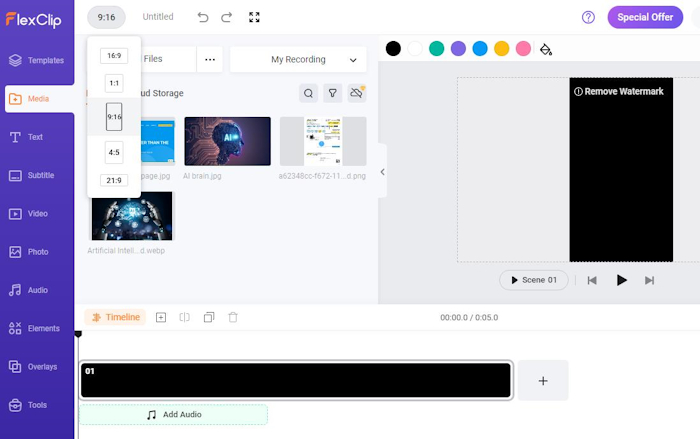Screen dimensions: 700x439
Task: Enter fullscreen mode
Action: point(254,17)
